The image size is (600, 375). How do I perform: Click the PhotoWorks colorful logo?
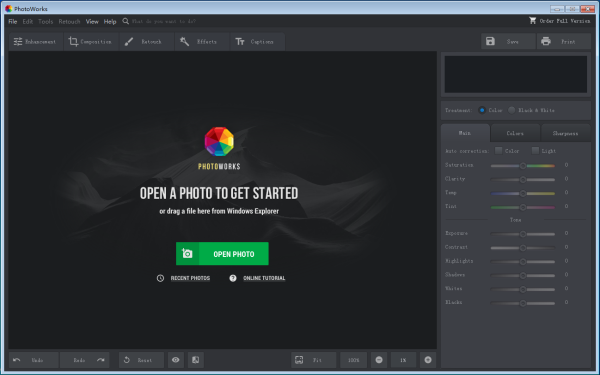pos(219,142)
